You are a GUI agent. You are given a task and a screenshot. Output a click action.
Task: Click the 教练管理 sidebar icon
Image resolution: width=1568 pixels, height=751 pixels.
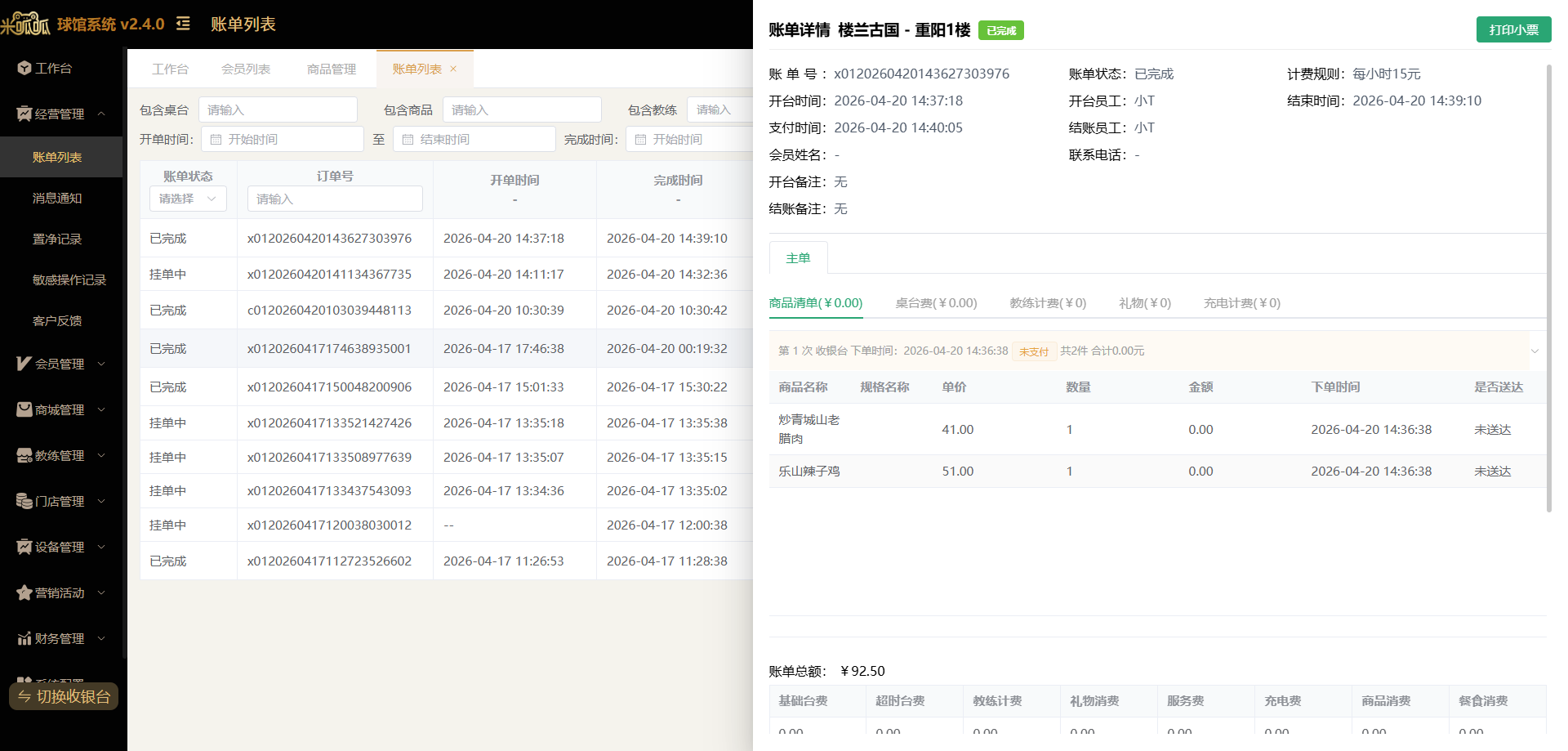24,455
